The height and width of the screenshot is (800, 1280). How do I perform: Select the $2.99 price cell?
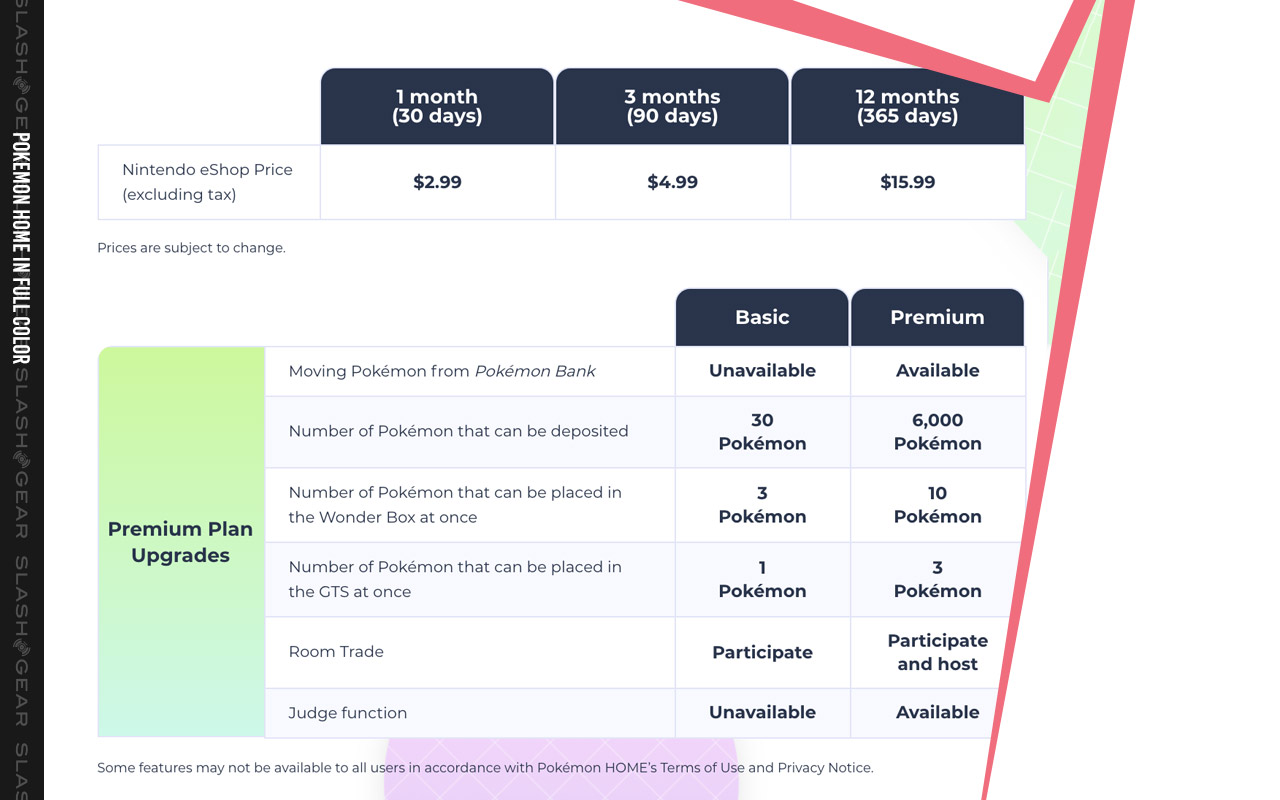click(437, 182)
